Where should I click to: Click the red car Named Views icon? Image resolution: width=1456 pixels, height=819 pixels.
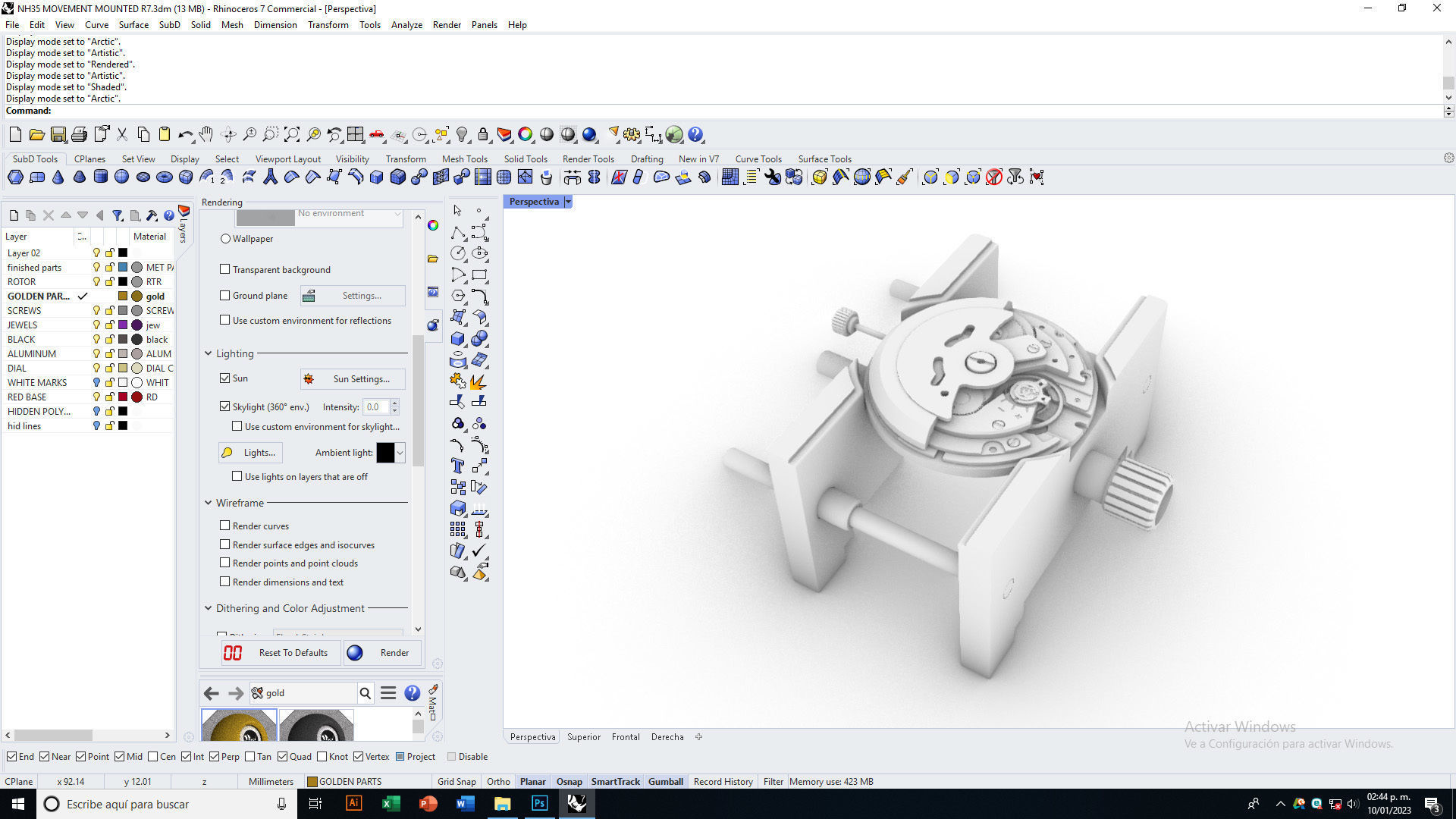click(377, 135)
